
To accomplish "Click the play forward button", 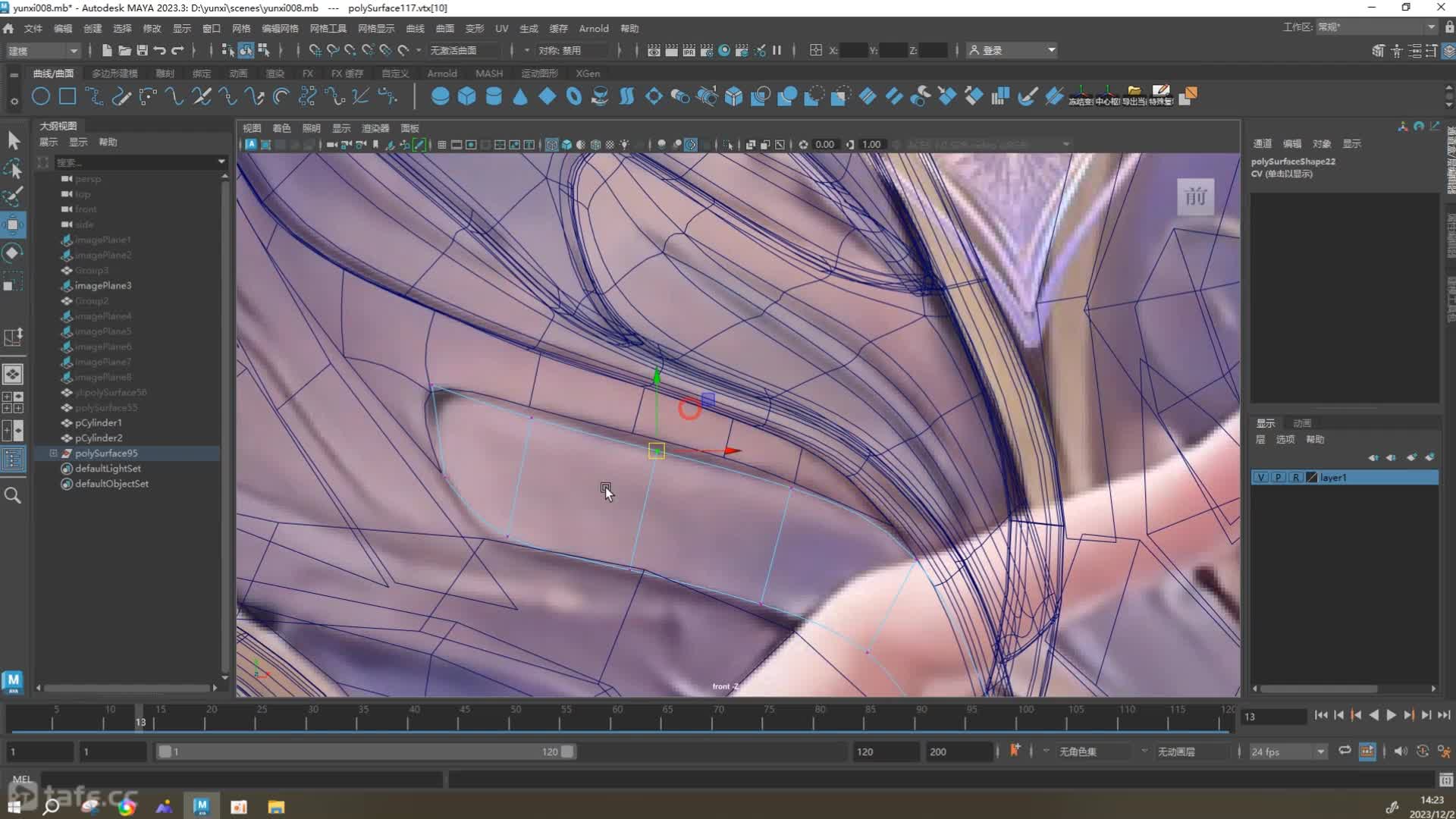I will coord(1392,715).
